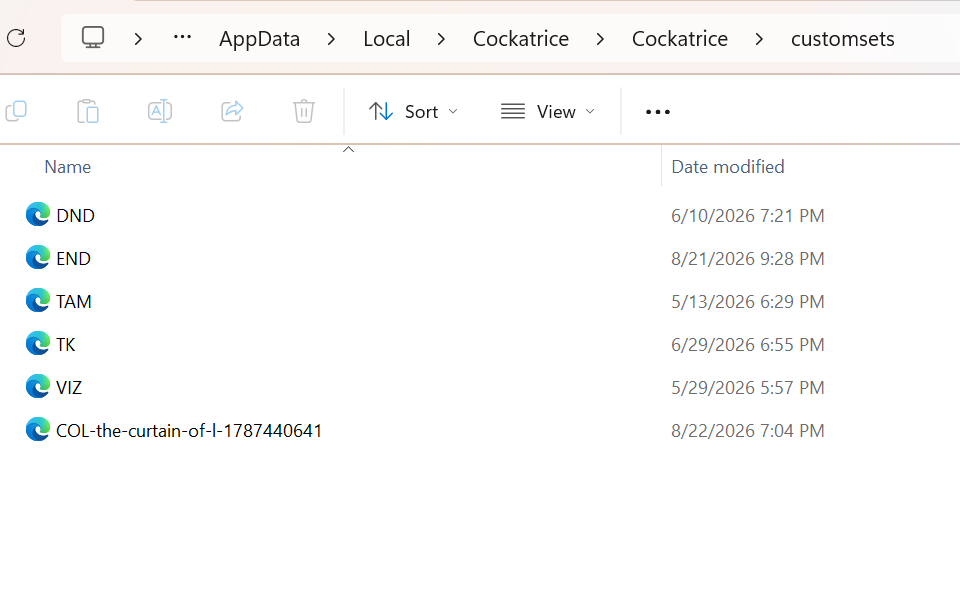The width and height of the screenshot is (960, 595).
Task: Select the VIZ file icon
Action: coord(37,387)
